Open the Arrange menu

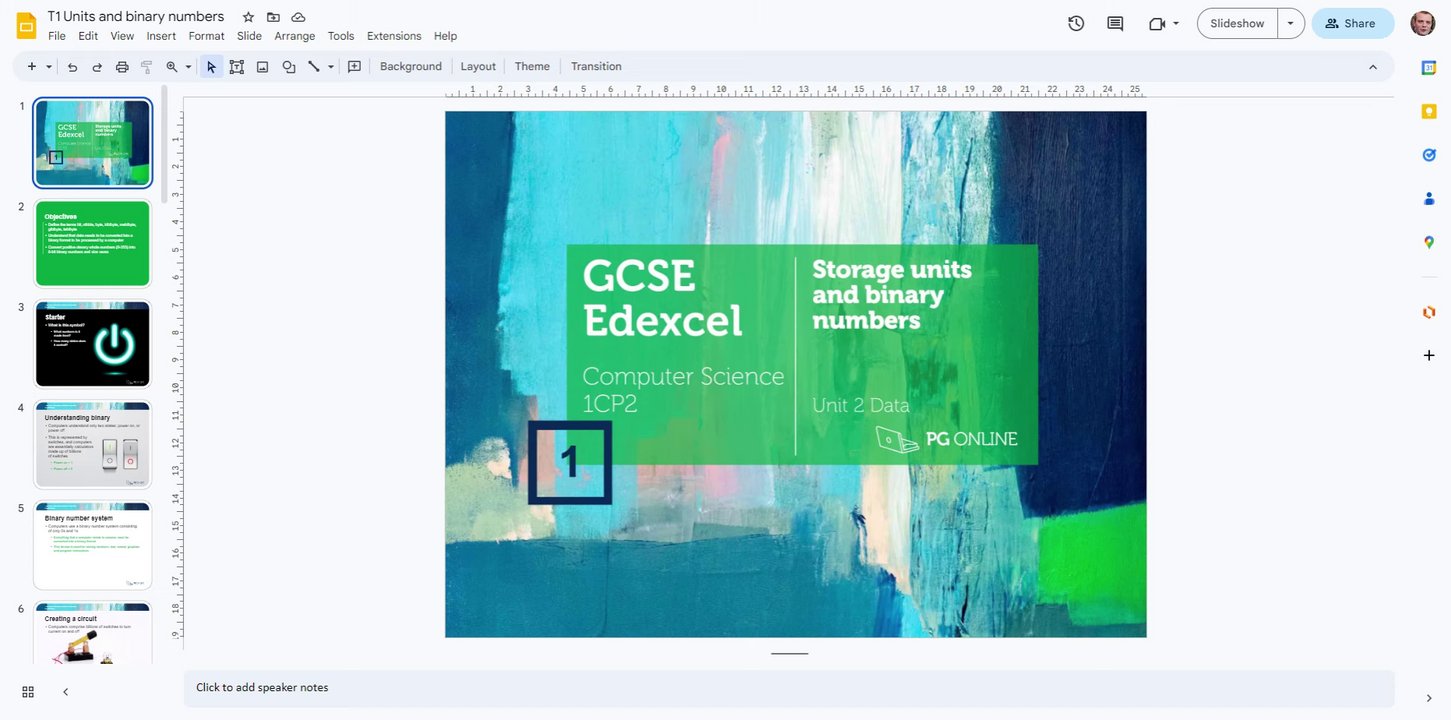tap(295, 36)
